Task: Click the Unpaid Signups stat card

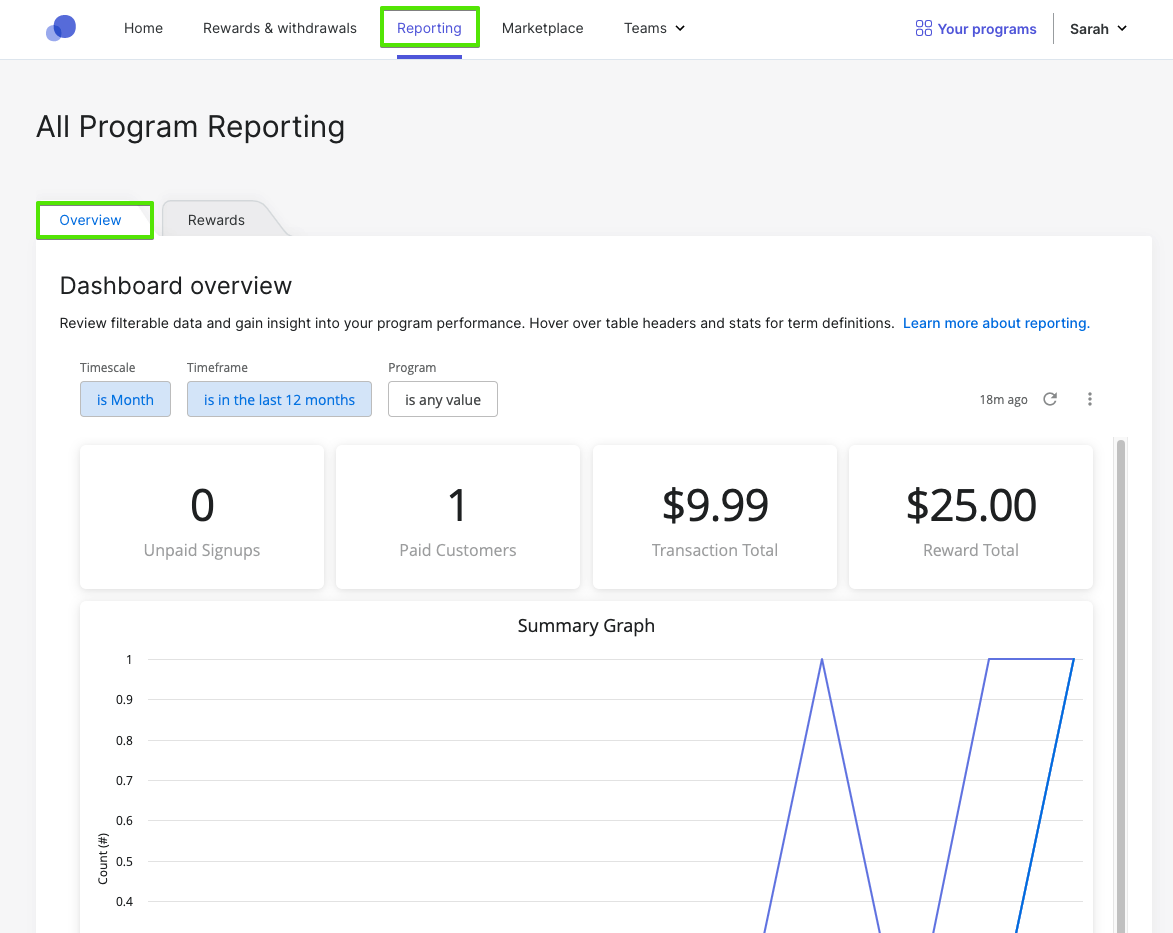Action: [x=202, y=517]
